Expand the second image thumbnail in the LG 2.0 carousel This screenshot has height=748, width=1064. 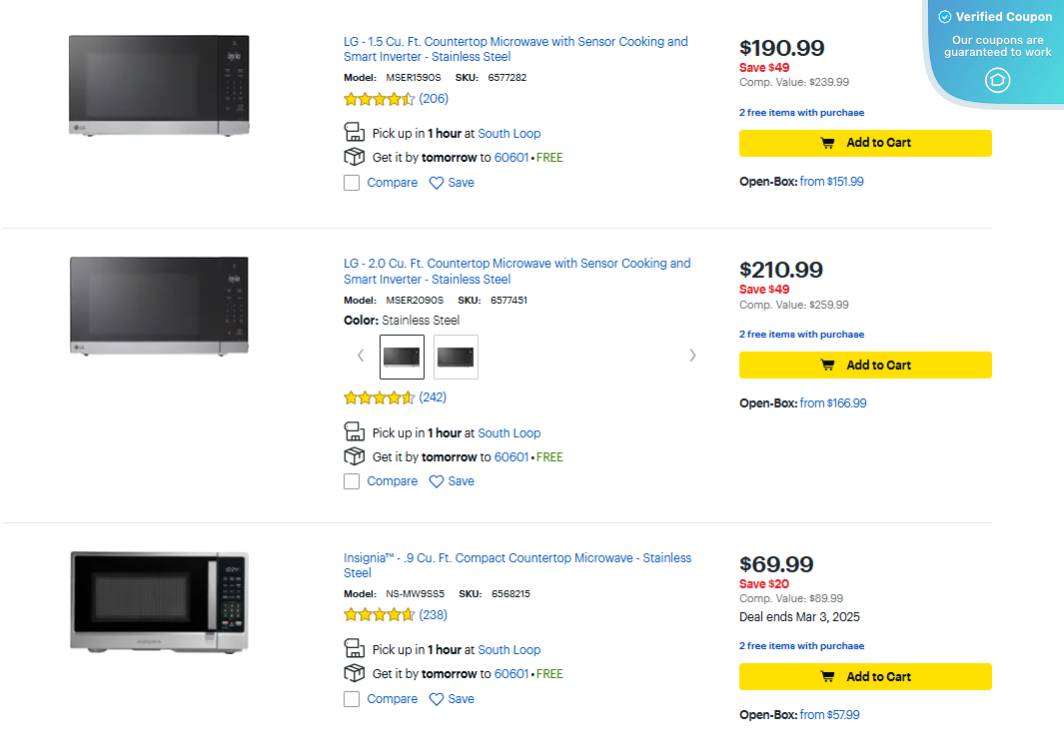456,356
